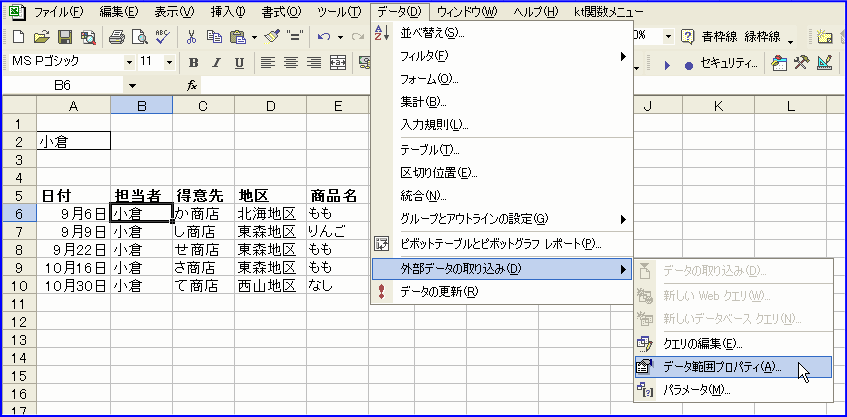Viewport: 847px width, 417px height.
Task: Toggle underline formatting
Action: (x=240, y=63)
